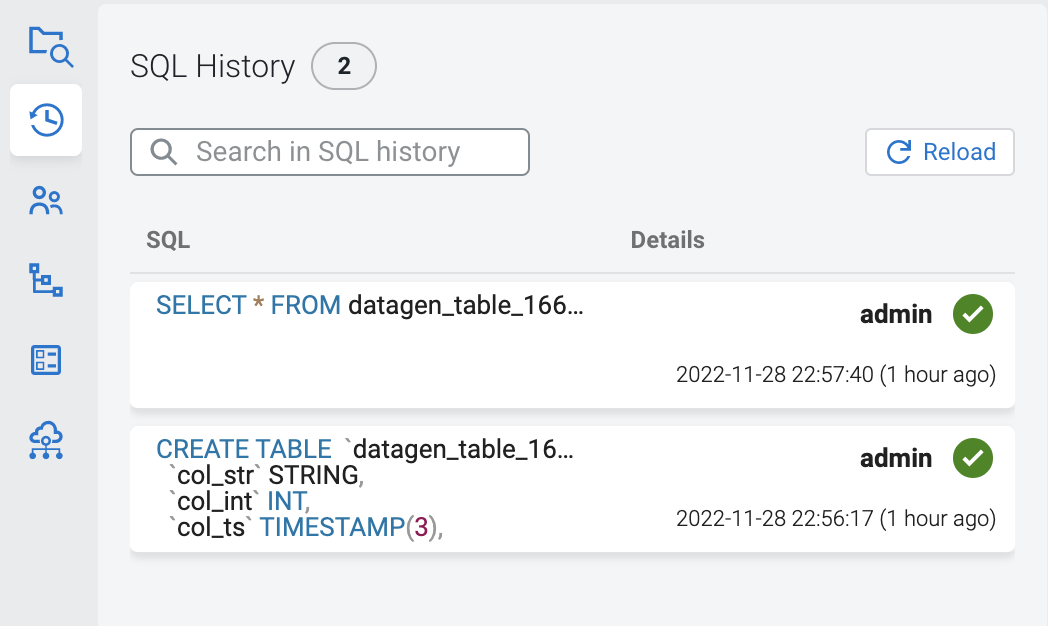
Task: Open the hierarchy tree sidebar icon
Action: click(x=46, y=280)
